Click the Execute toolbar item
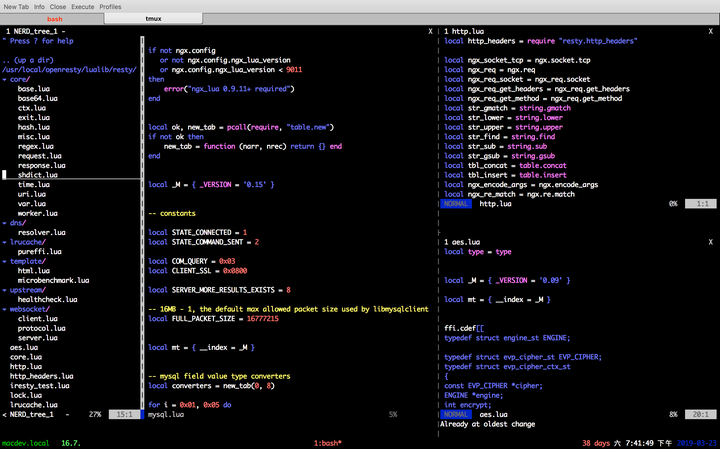 click(x=83, y=6)
